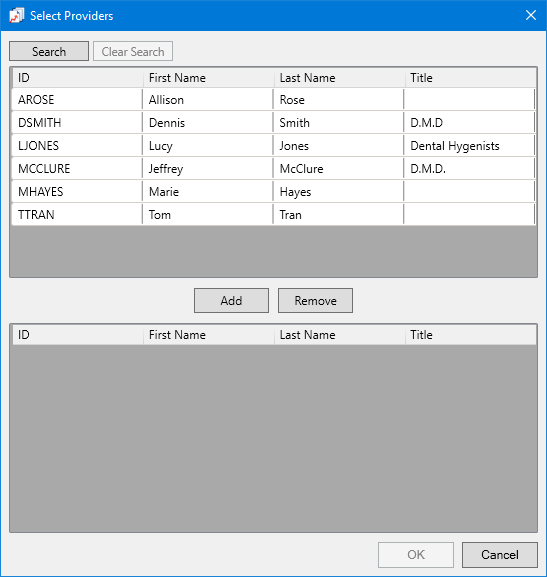Select the DSMITH provider row
Viewport: 547px width, 577px height.
(273, 123)
